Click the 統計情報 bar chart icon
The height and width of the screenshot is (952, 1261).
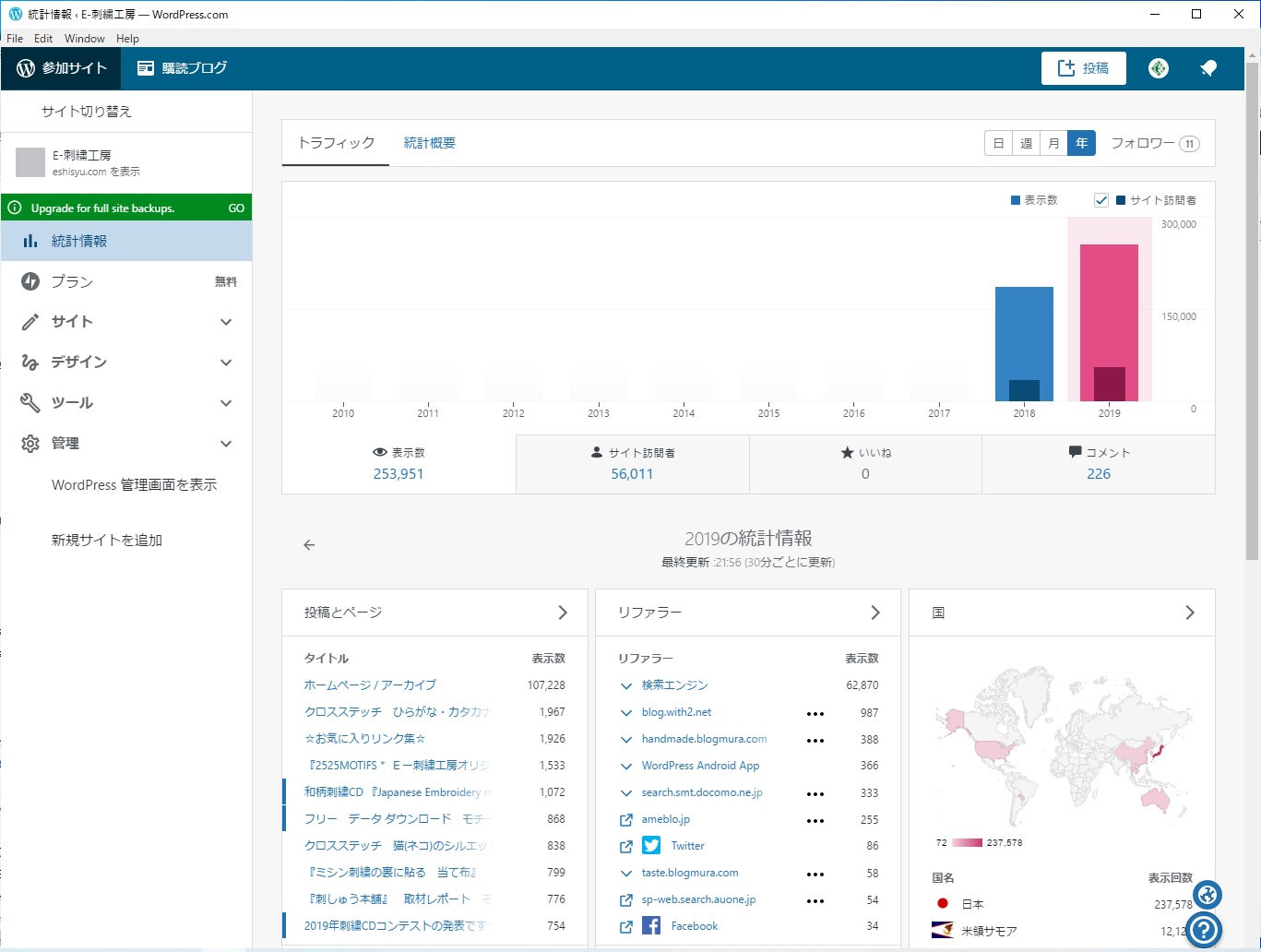(30, 241)
